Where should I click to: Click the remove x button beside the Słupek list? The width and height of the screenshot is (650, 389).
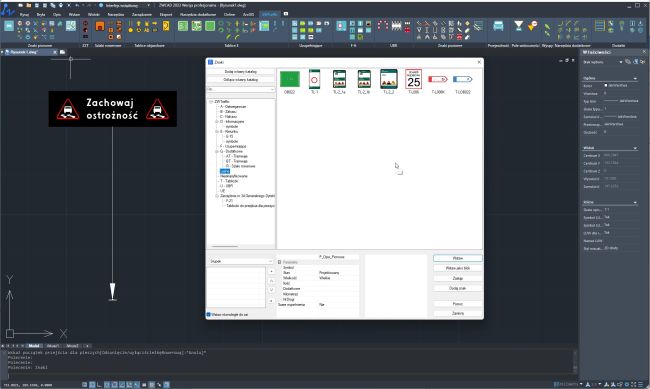271,300
